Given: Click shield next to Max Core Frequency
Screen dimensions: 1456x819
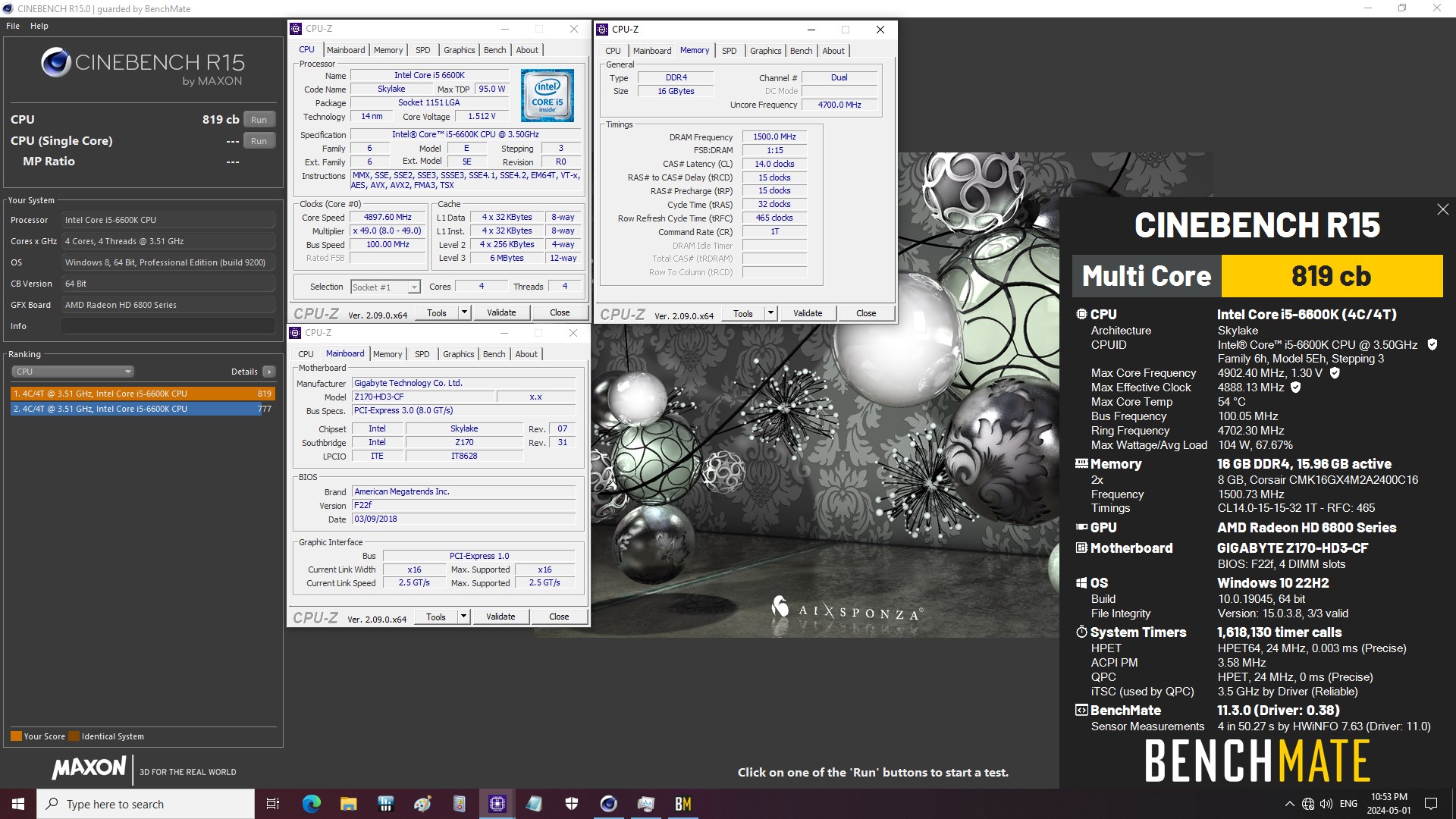Looking at the screenshot, I should 1335,372.
